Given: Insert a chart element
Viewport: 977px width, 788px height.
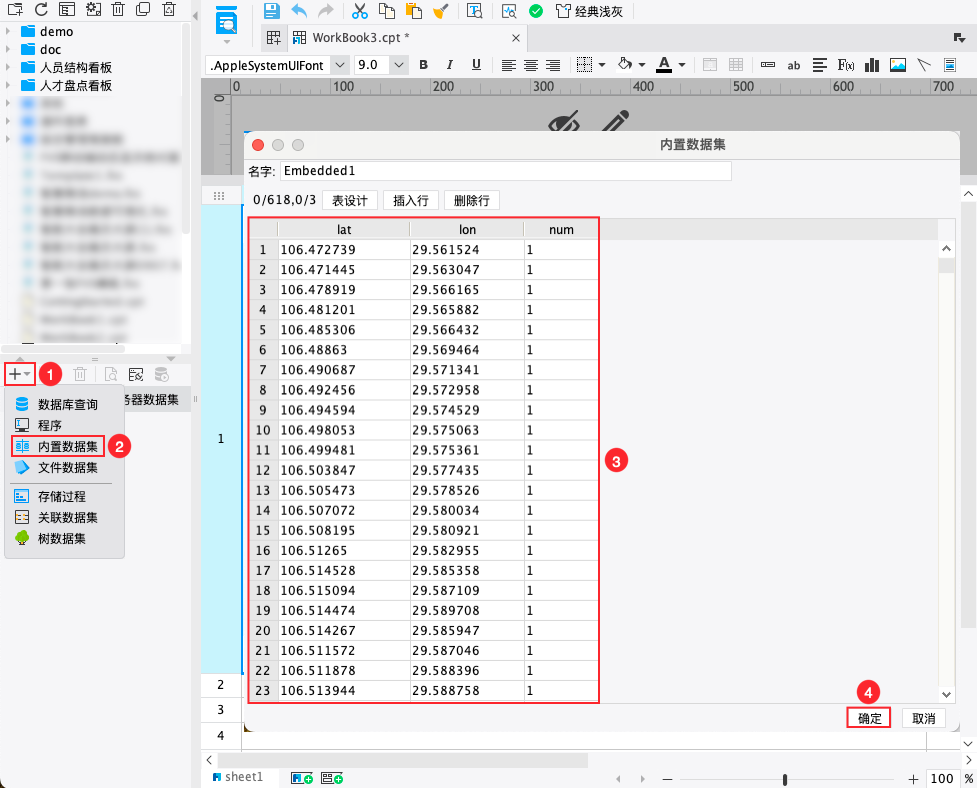Looking at the screenshot, I should tap(872, 65).
